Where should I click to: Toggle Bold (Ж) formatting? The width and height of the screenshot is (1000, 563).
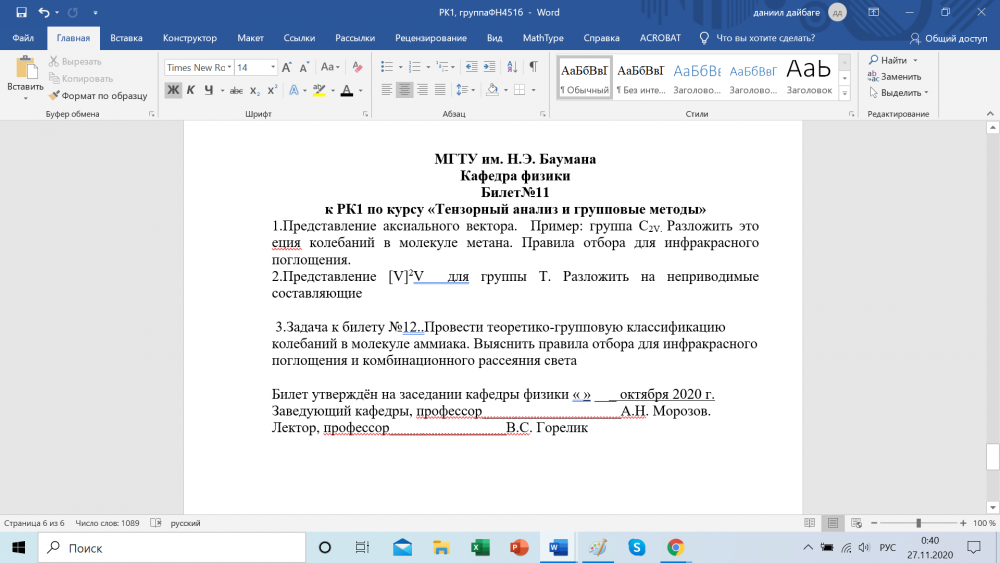pos(173,90)
